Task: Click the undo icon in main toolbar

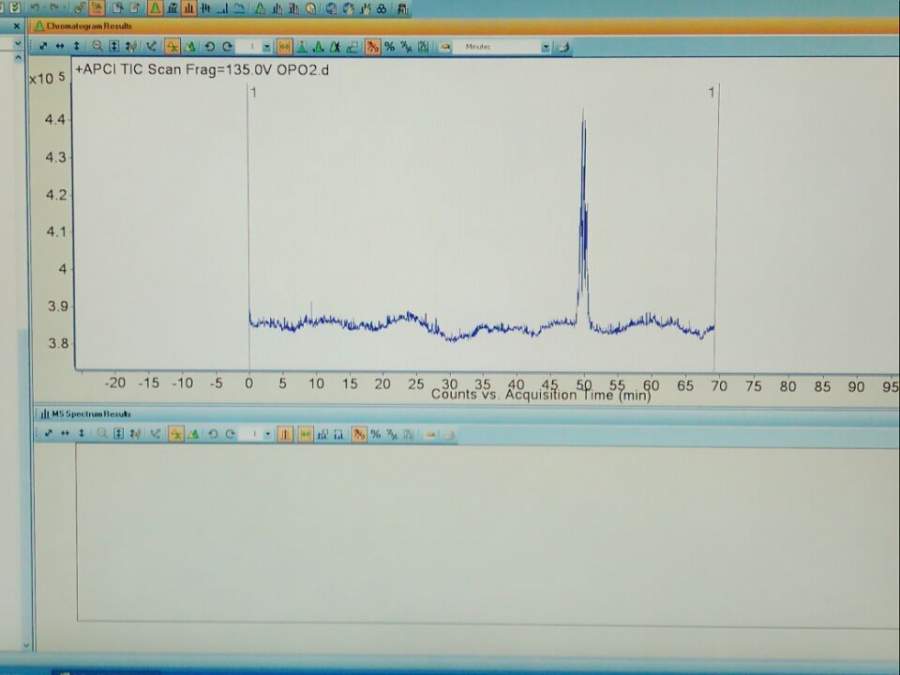Action: [35, 9]
